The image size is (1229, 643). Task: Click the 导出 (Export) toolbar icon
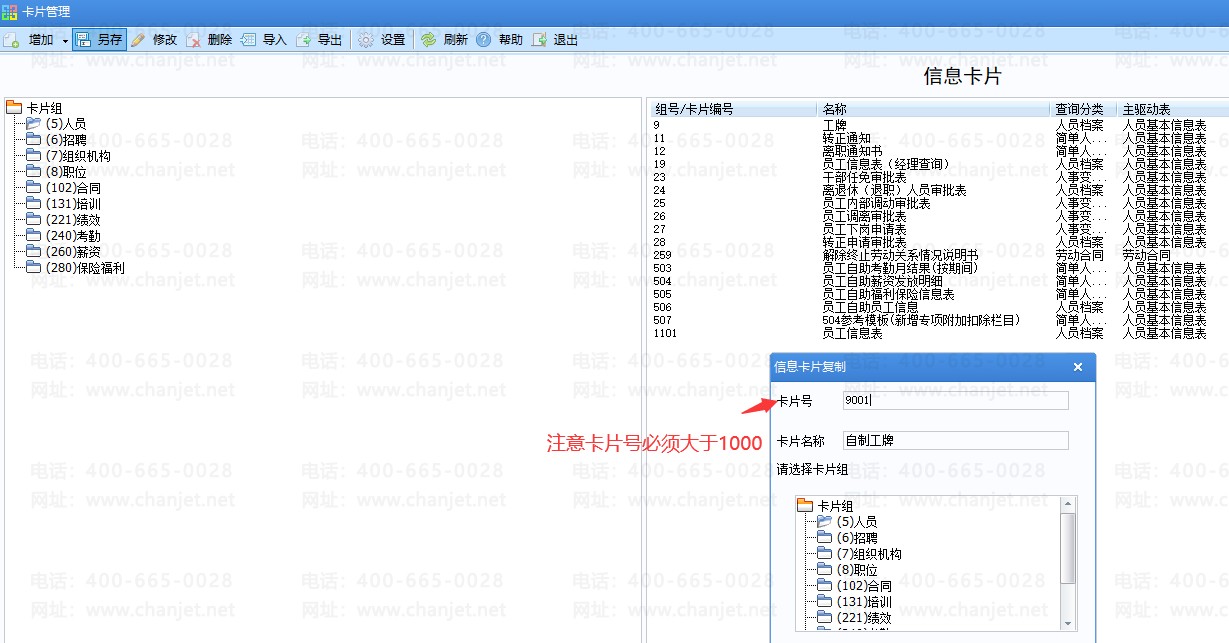click(304, 40)
